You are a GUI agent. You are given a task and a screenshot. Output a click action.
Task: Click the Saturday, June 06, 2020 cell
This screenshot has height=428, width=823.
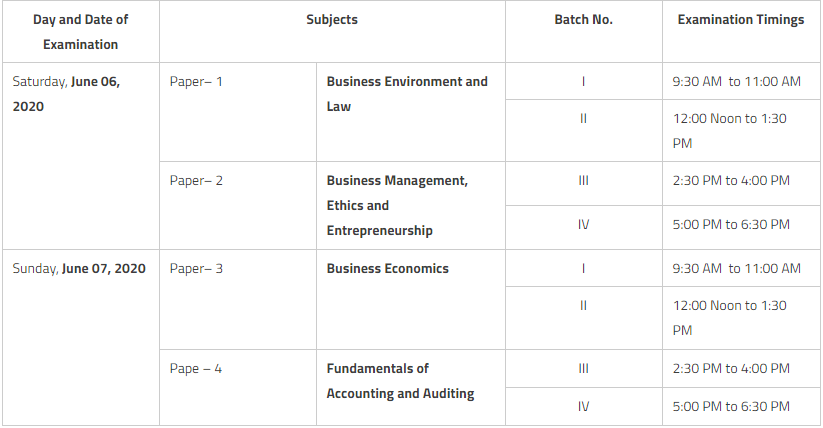tap(81, 156)
